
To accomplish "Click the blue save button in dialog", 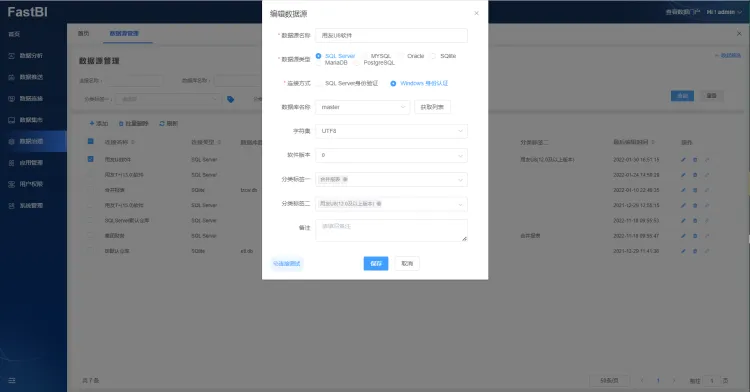I will (x=376, y=263).
